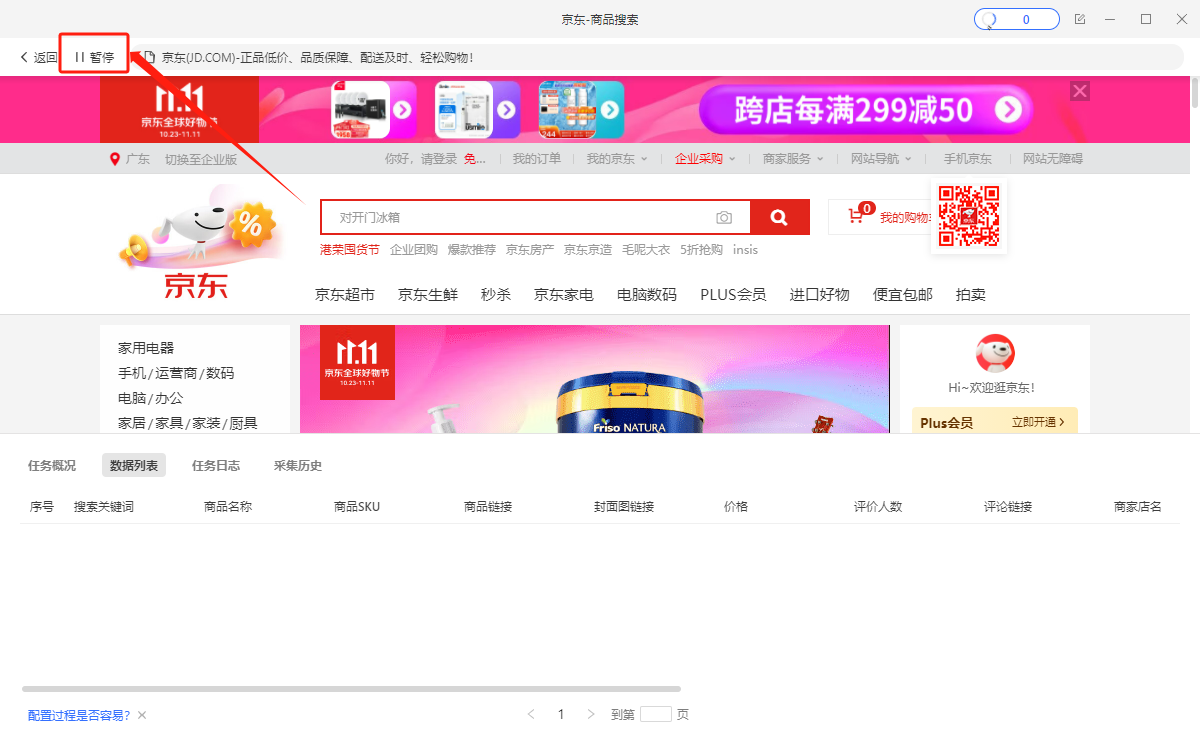The width and height of the screenshot is (1200, 734).
Task: Select 家居 category in sidebar
Action: click(131, 423)
